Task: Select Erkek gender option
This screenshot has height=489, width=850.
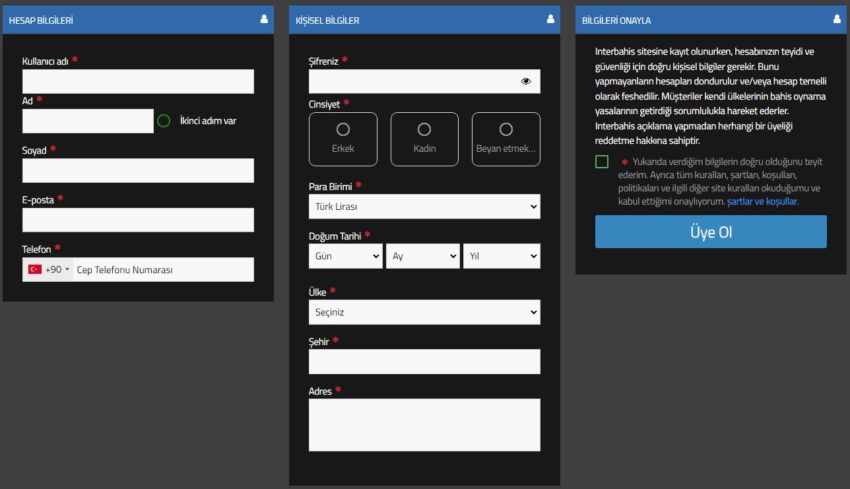Action: click(x=343, y=138)
